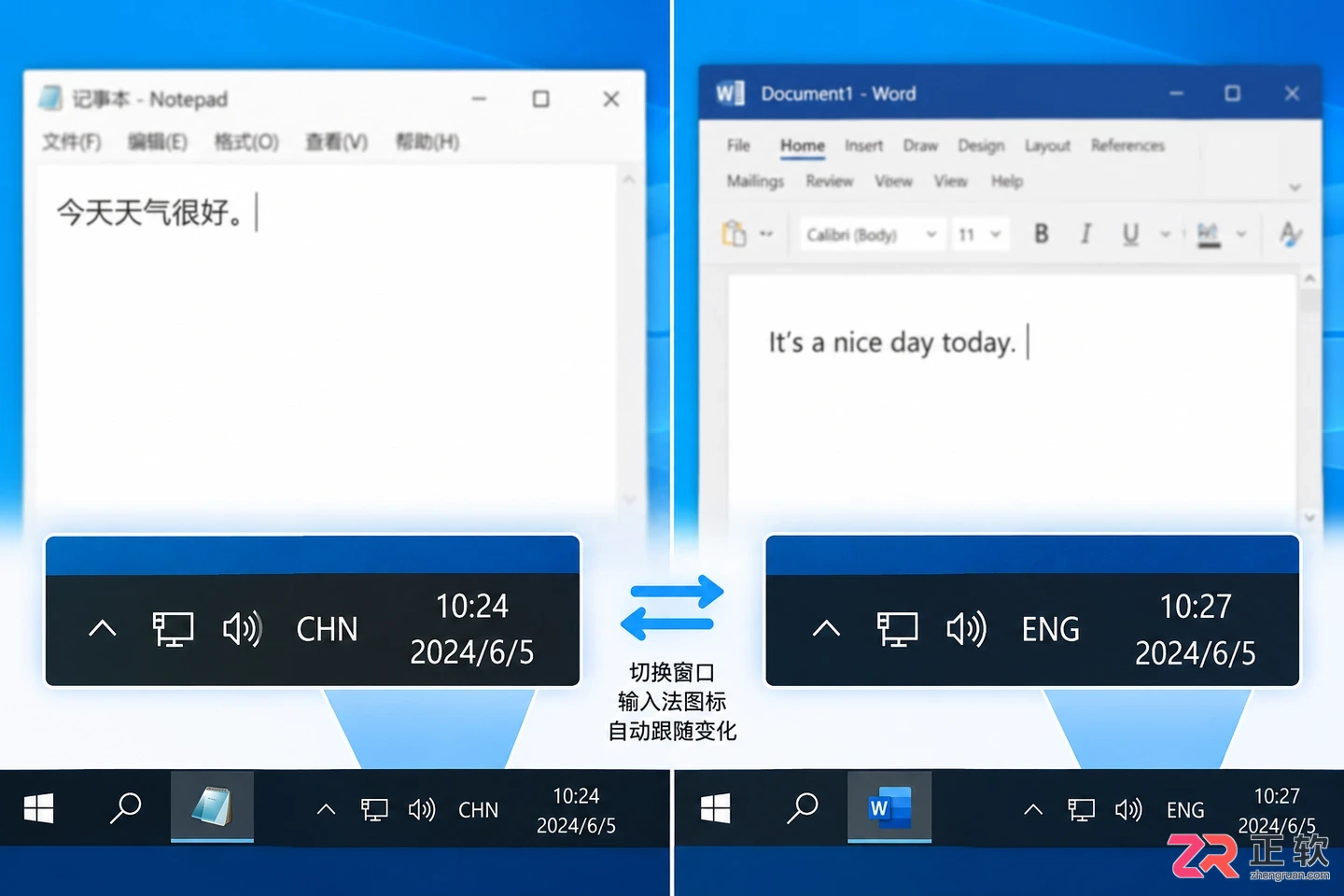Open the Review tab in Word
Image resolution: width=1344 pixels, height=896 pixels.
[x=830, y=181]
